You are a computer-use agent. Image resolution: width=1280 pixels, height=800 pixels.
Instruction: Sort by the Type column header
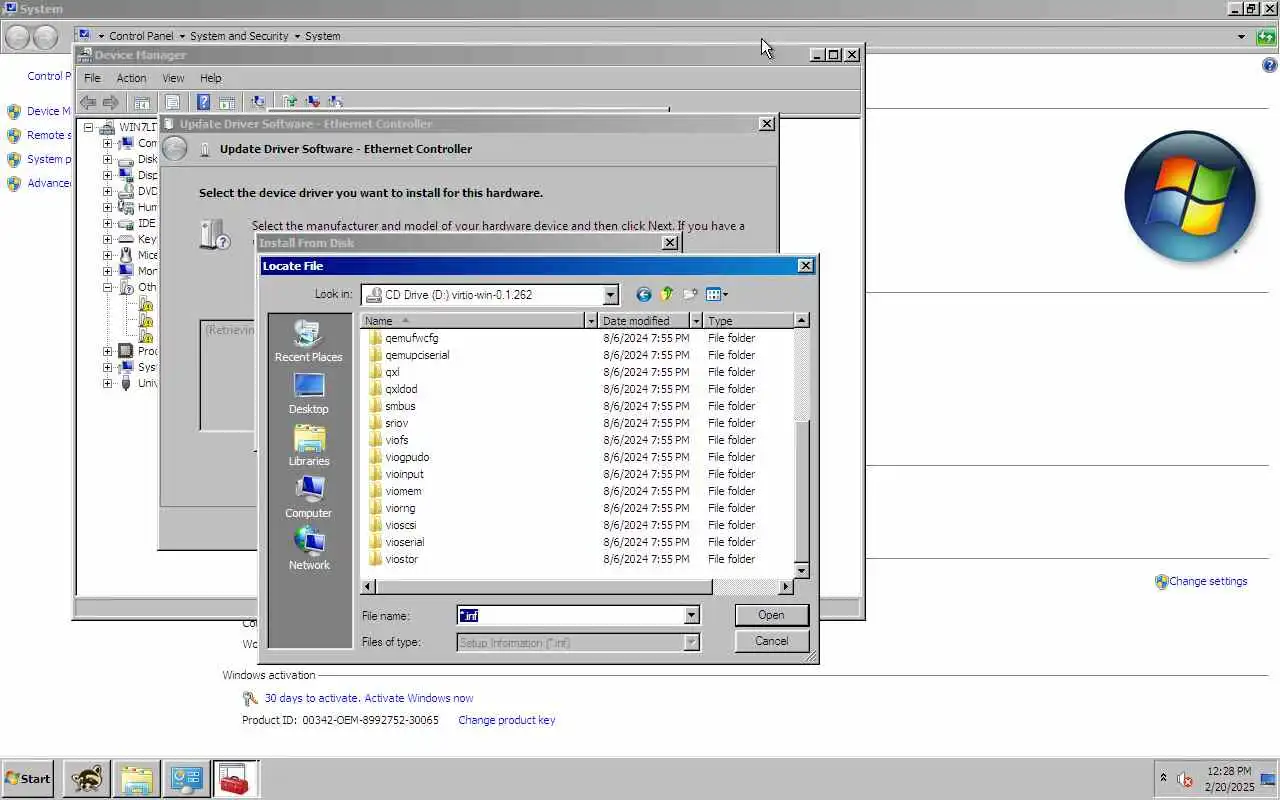click(748, 321)
